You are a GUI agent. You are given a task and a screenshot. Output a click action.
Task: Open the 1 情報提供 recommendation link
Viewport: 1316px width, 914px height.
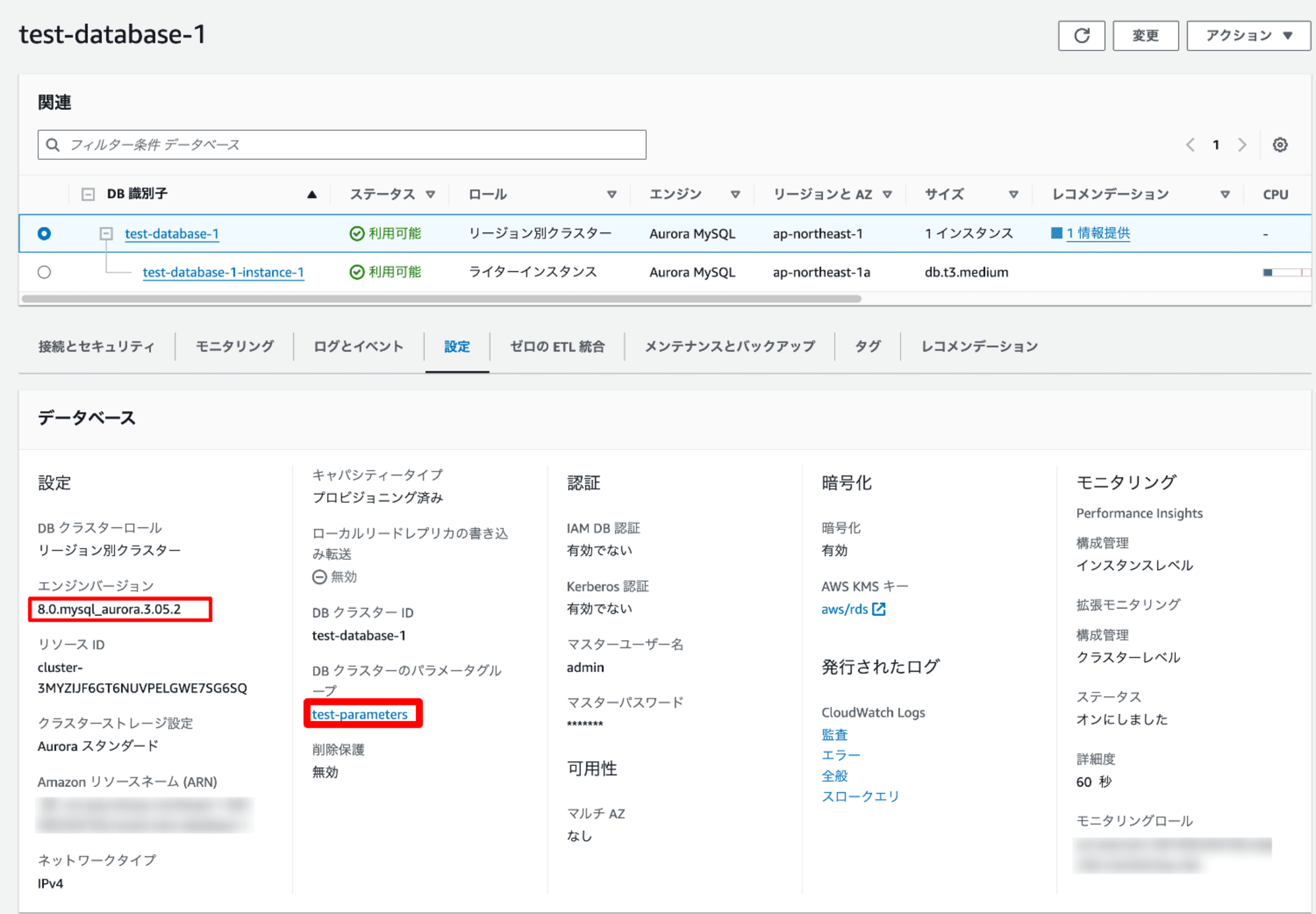[1098, 233]
